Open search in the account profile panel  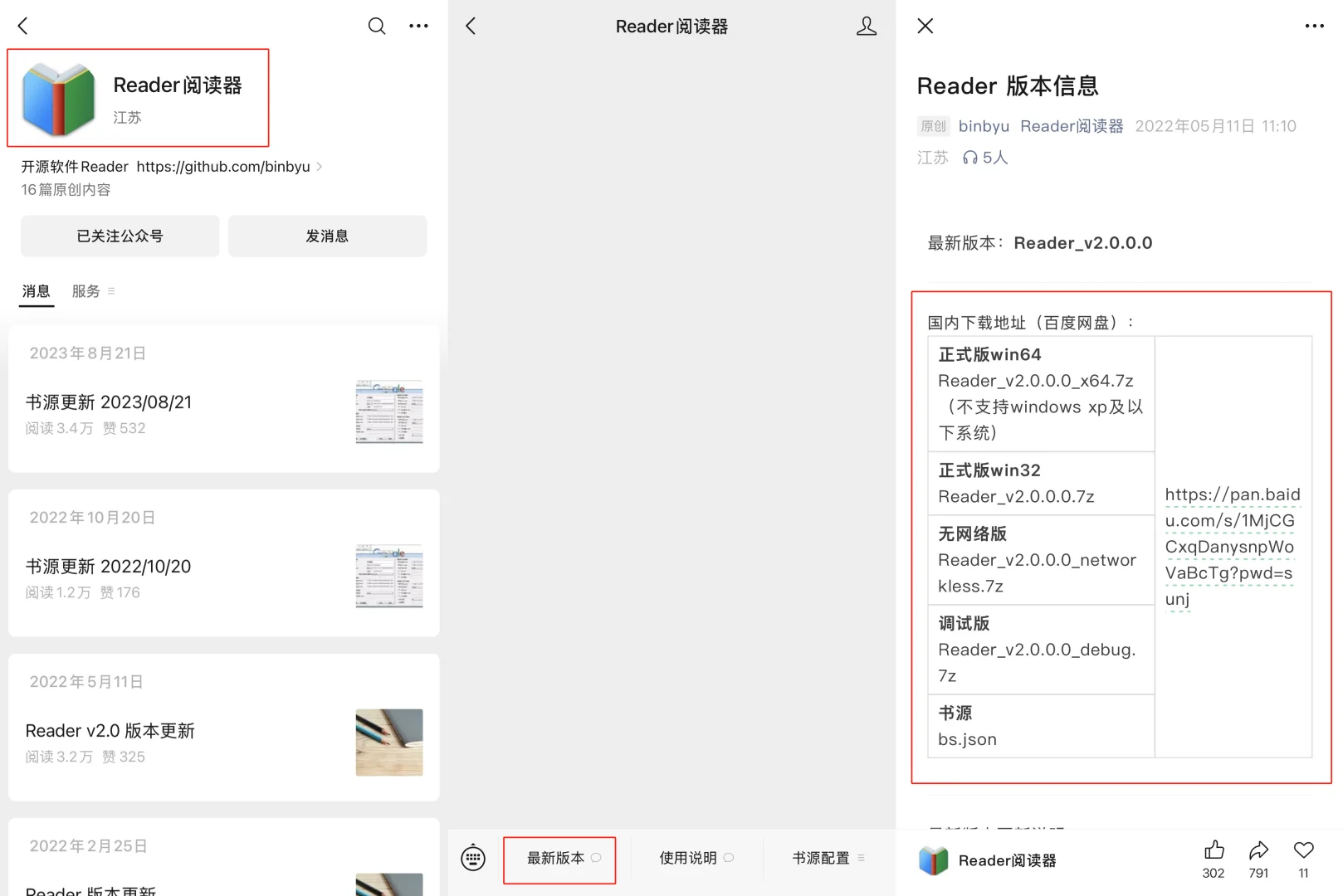(377, 26)
